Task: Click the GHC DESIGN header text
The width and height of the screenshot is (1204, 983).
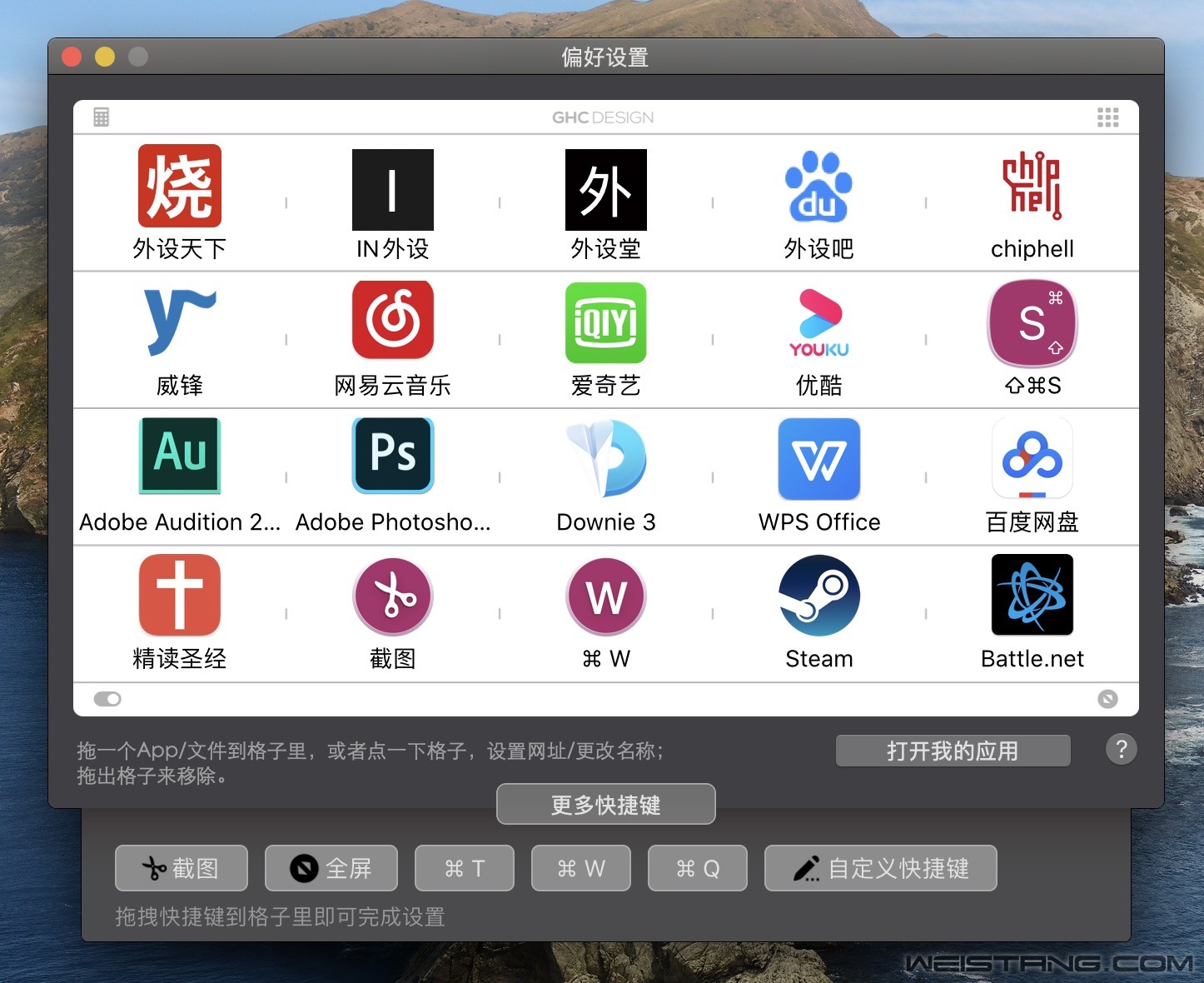Action: tap(603, 117)
